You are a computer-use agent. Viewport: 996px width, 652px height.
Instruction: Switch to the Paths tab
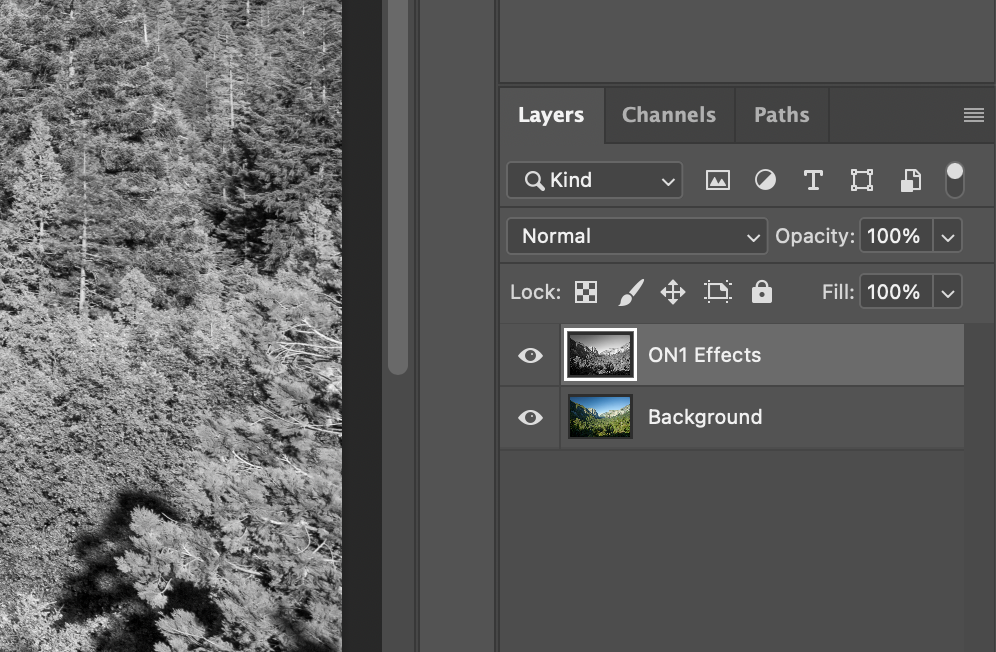pyautogui.click(x=781, y=115)
